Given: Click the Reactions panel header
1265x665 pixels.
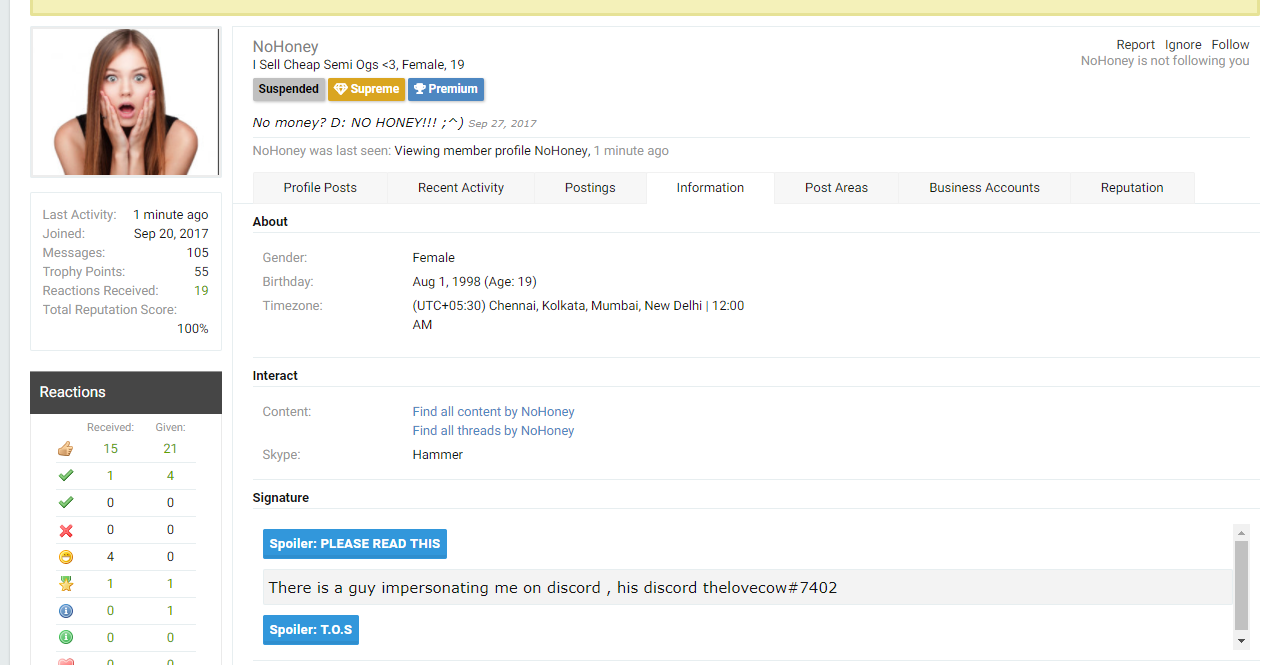Looking at the screenshot, I should coord(126,392).
